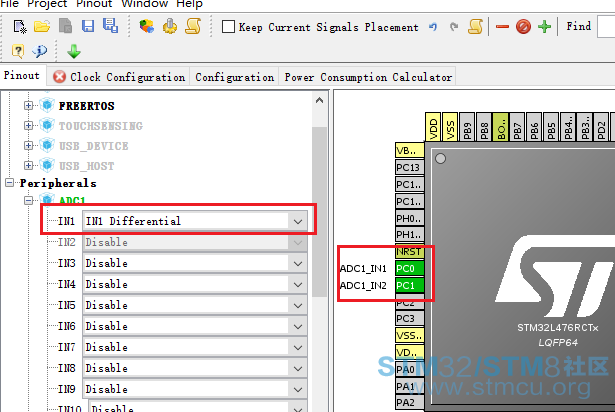The width and height of the screenshot is (615, 412).
Task: Click the yellow brush icon beside Redo
Action: (x=475, y=26)
